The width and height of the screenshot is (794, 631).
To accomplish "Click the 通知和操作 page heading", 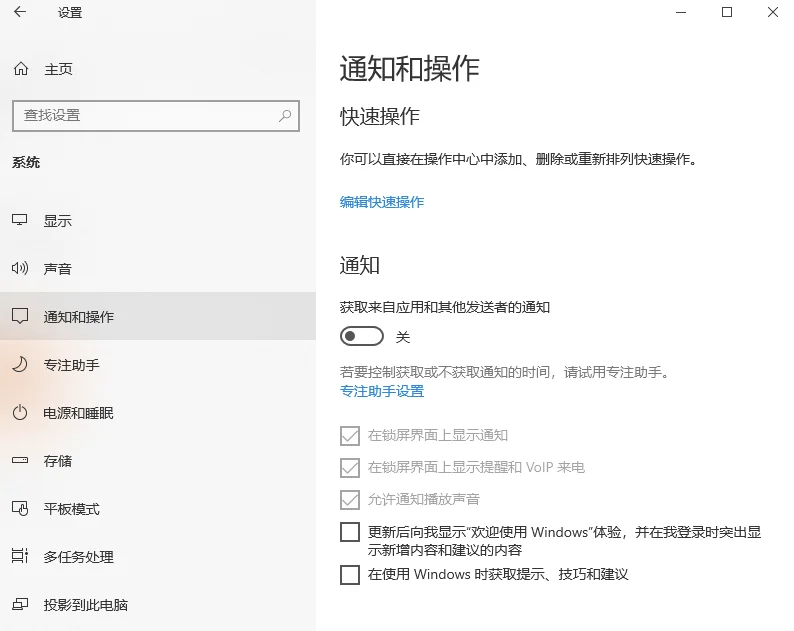I will click(x=409, y=69).
